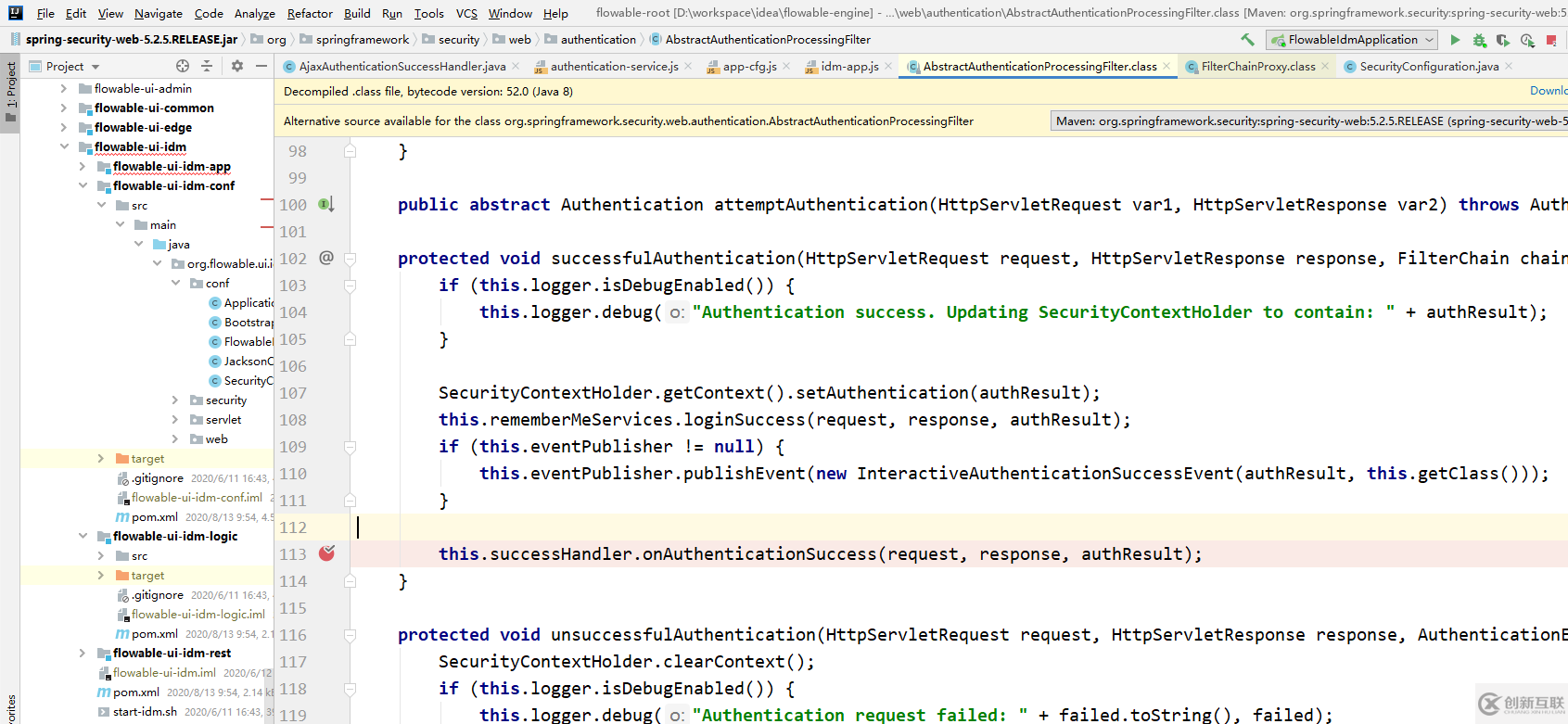
Task: Collapse all nodes in the Project panel
Action: click(207, 66)
